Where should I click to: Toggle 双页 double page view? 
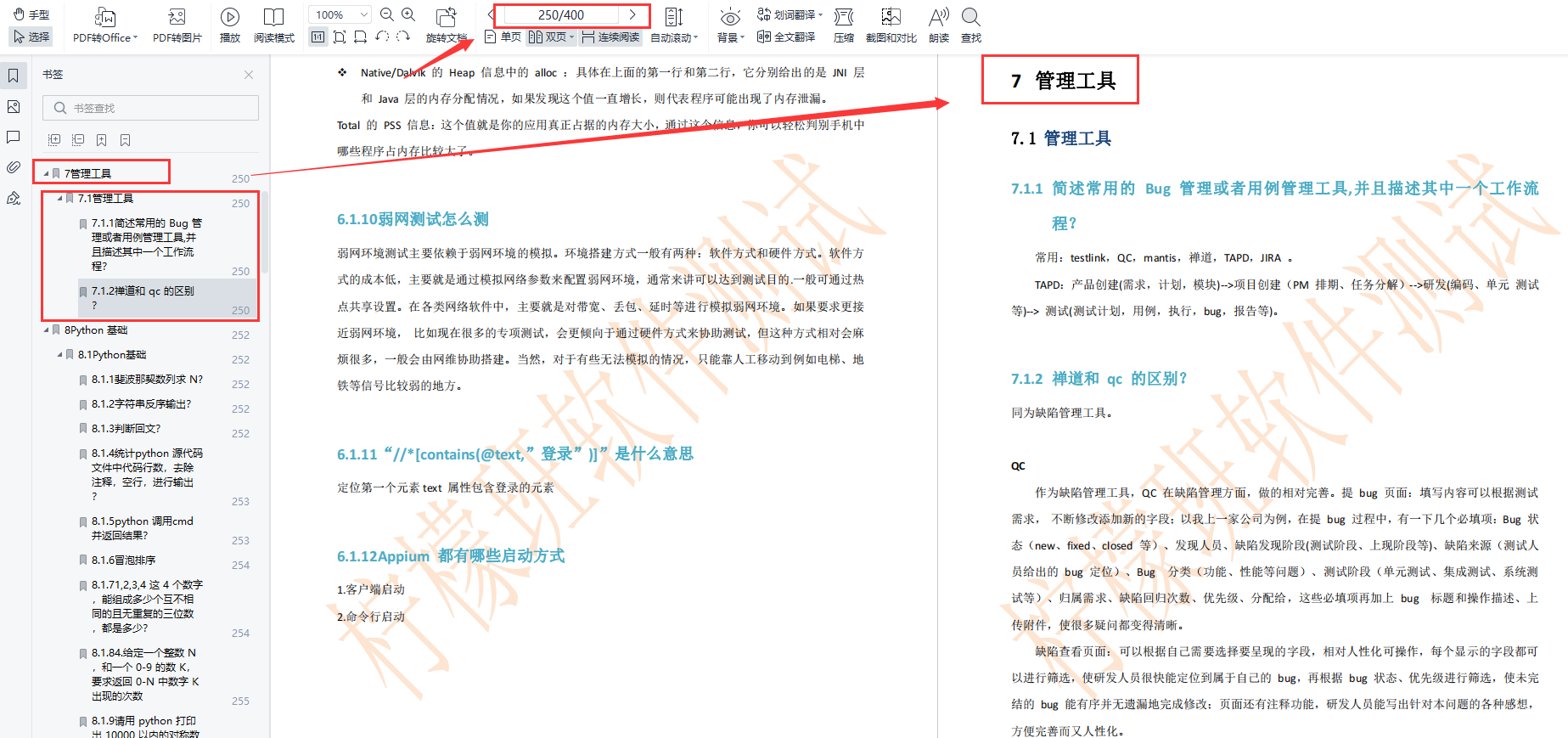(551, 37)
